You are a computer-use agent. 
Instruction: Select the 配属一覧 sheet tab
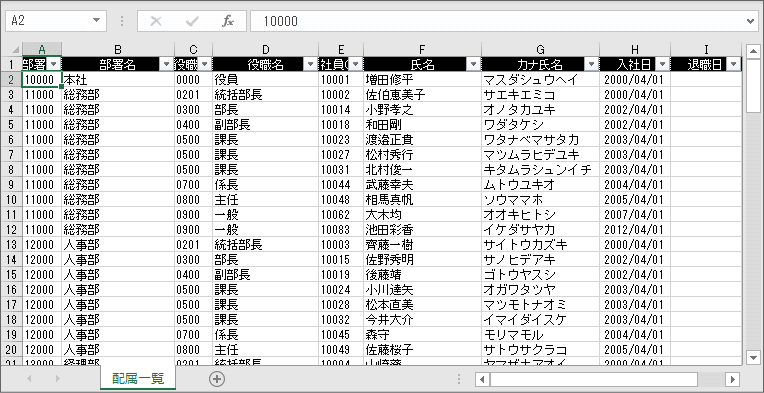click(x=138, y=378)
